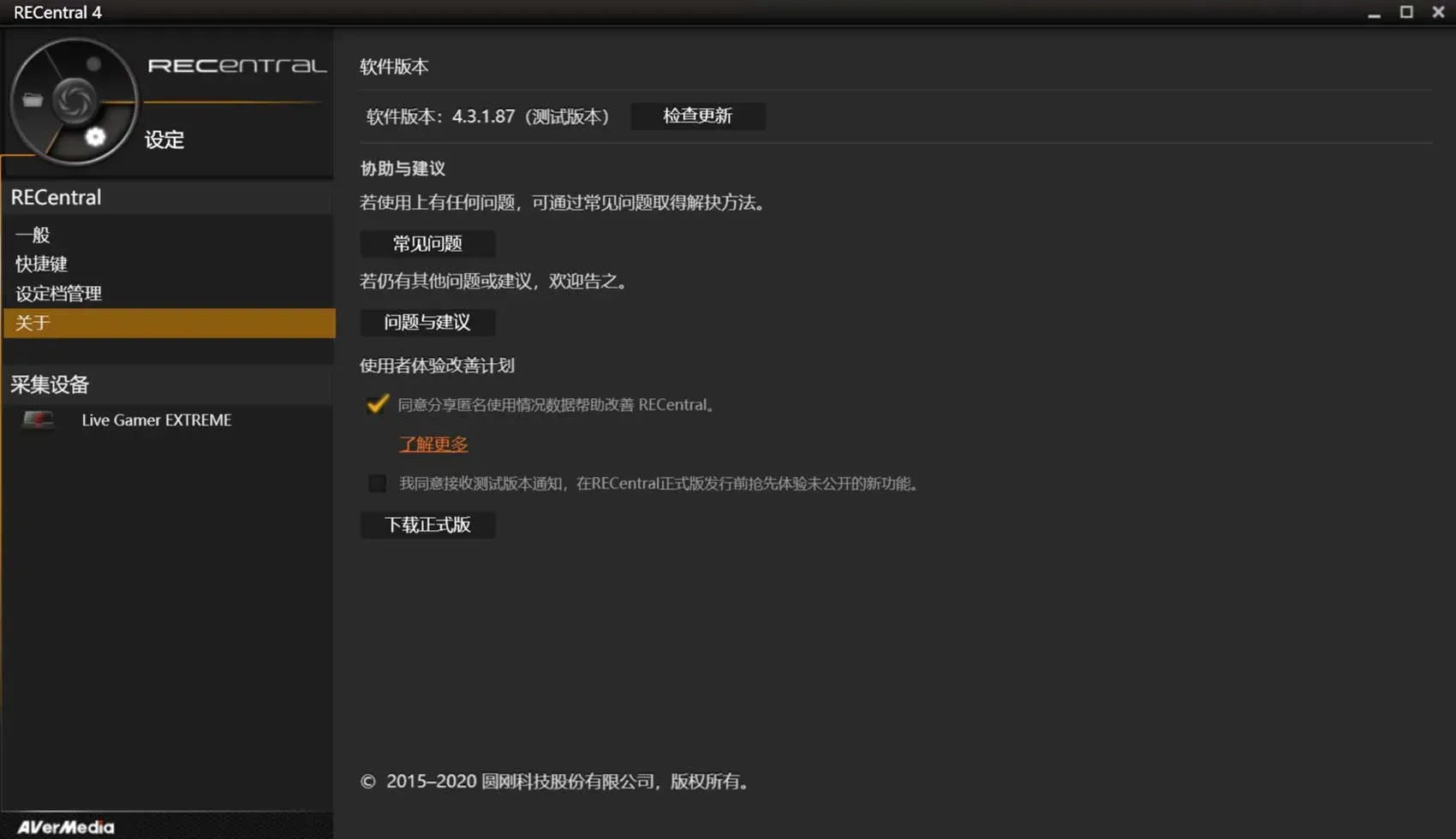The height and width of the screenshot is (839, 1456).
Task: Open the 常见问题 FAQ button
Action: click(427, 243)
